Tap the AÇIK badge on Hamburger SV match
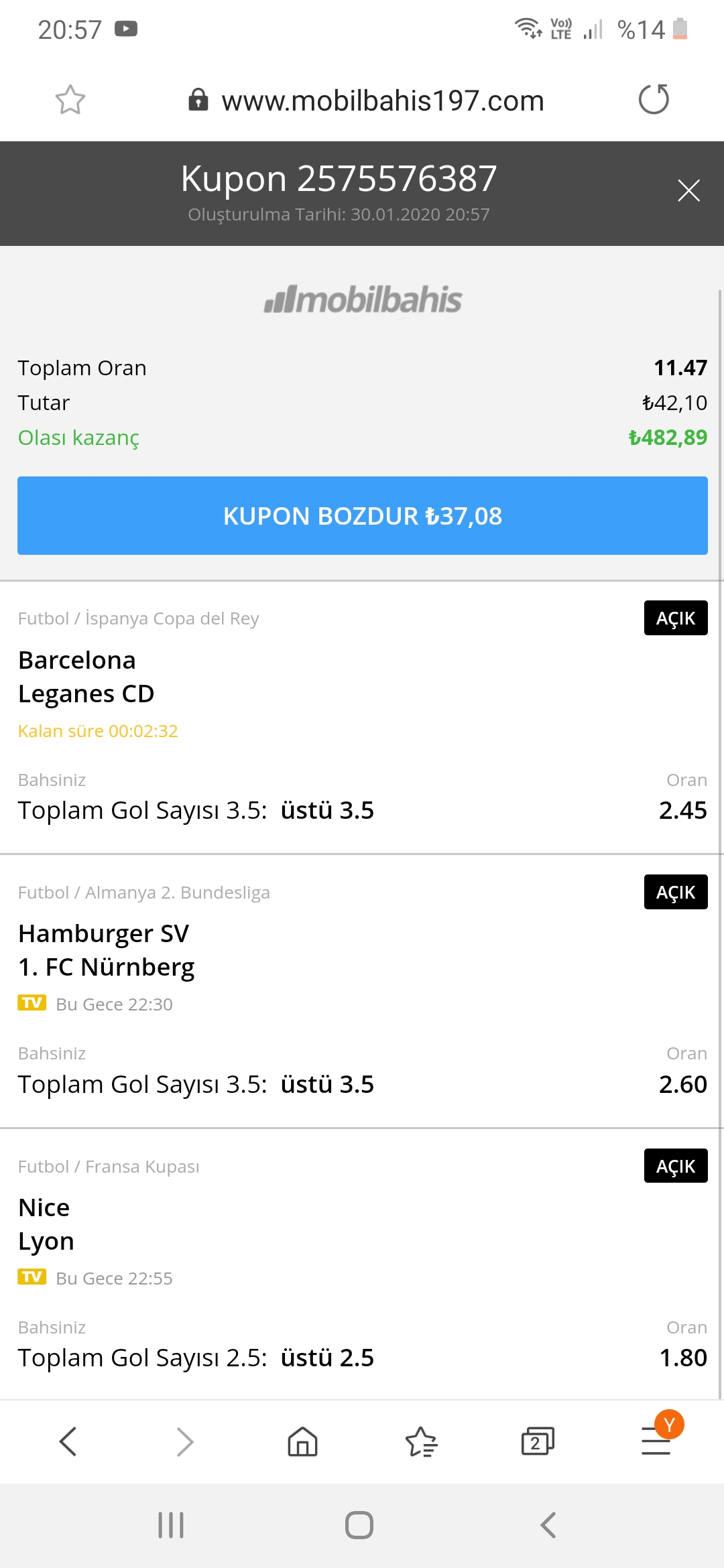Image resolution: width=724 pixels, height=1568 pixels. [x=676, y=892]
